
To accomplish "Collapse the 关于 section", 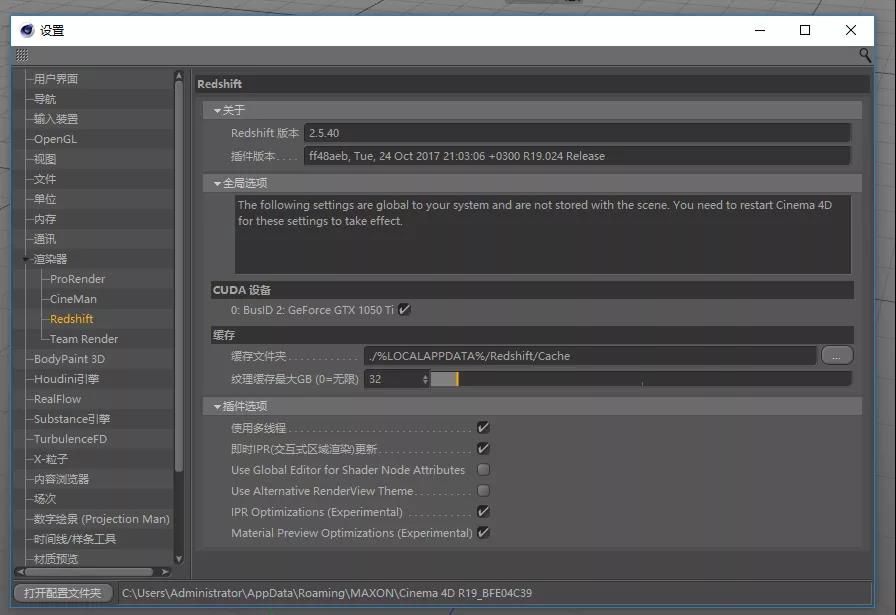I will (217, 110).
